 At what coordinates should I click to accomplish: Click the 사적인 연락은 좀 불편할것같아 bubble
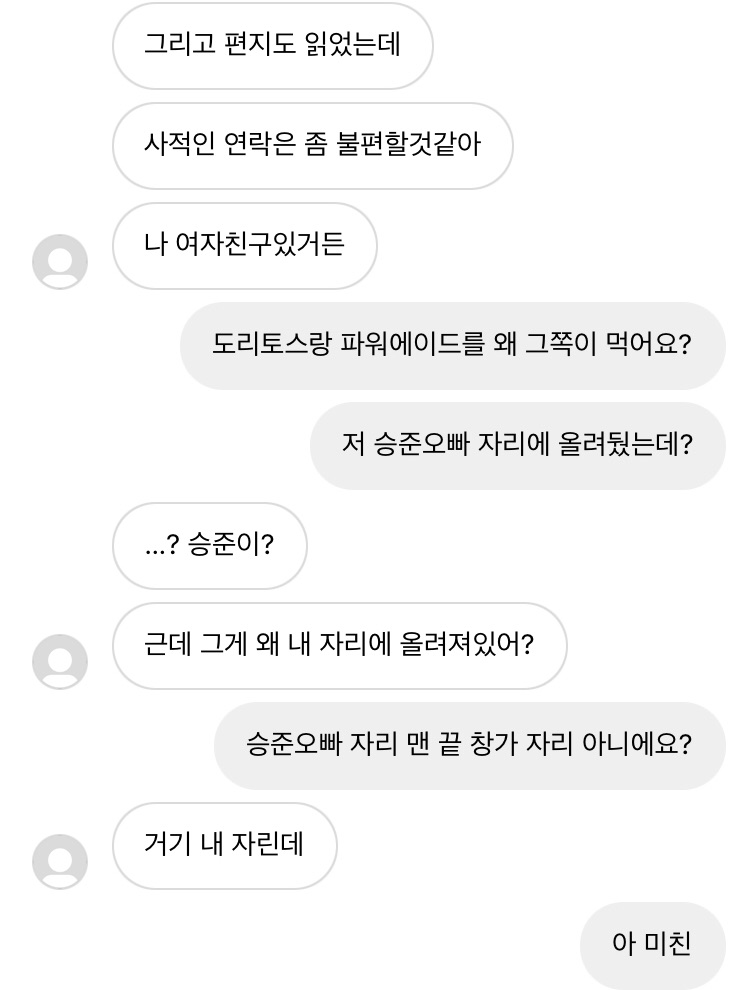(x=312, y=146)
